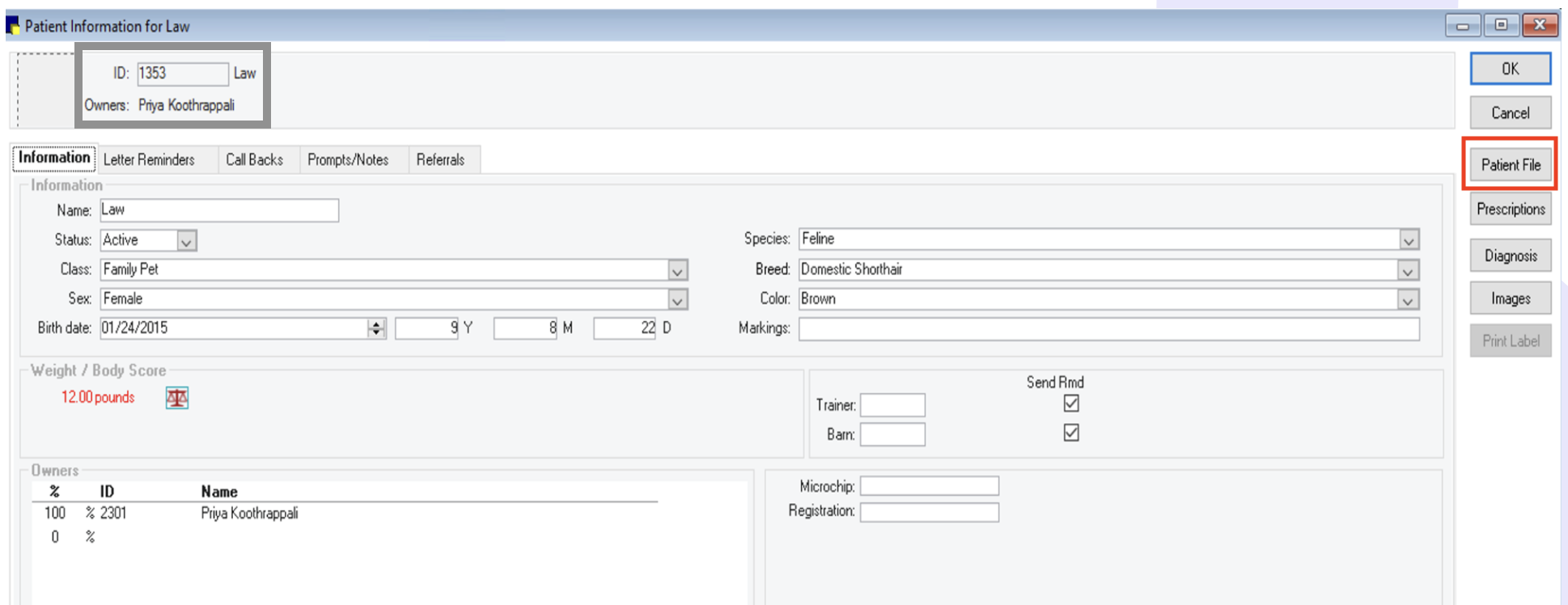Switch to the Letter Reminders tab
The height and width of the screenshot is (605, 1568).
click(x=149, y=159)
